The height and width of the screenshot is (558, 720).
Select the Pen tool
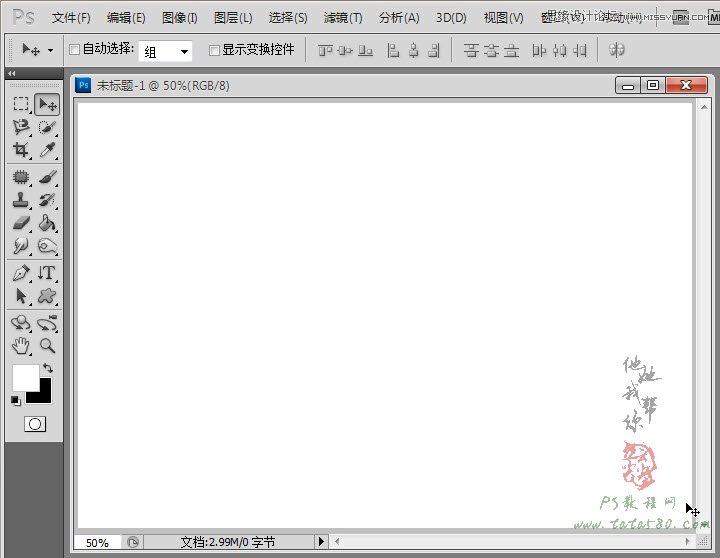(21, 273)
